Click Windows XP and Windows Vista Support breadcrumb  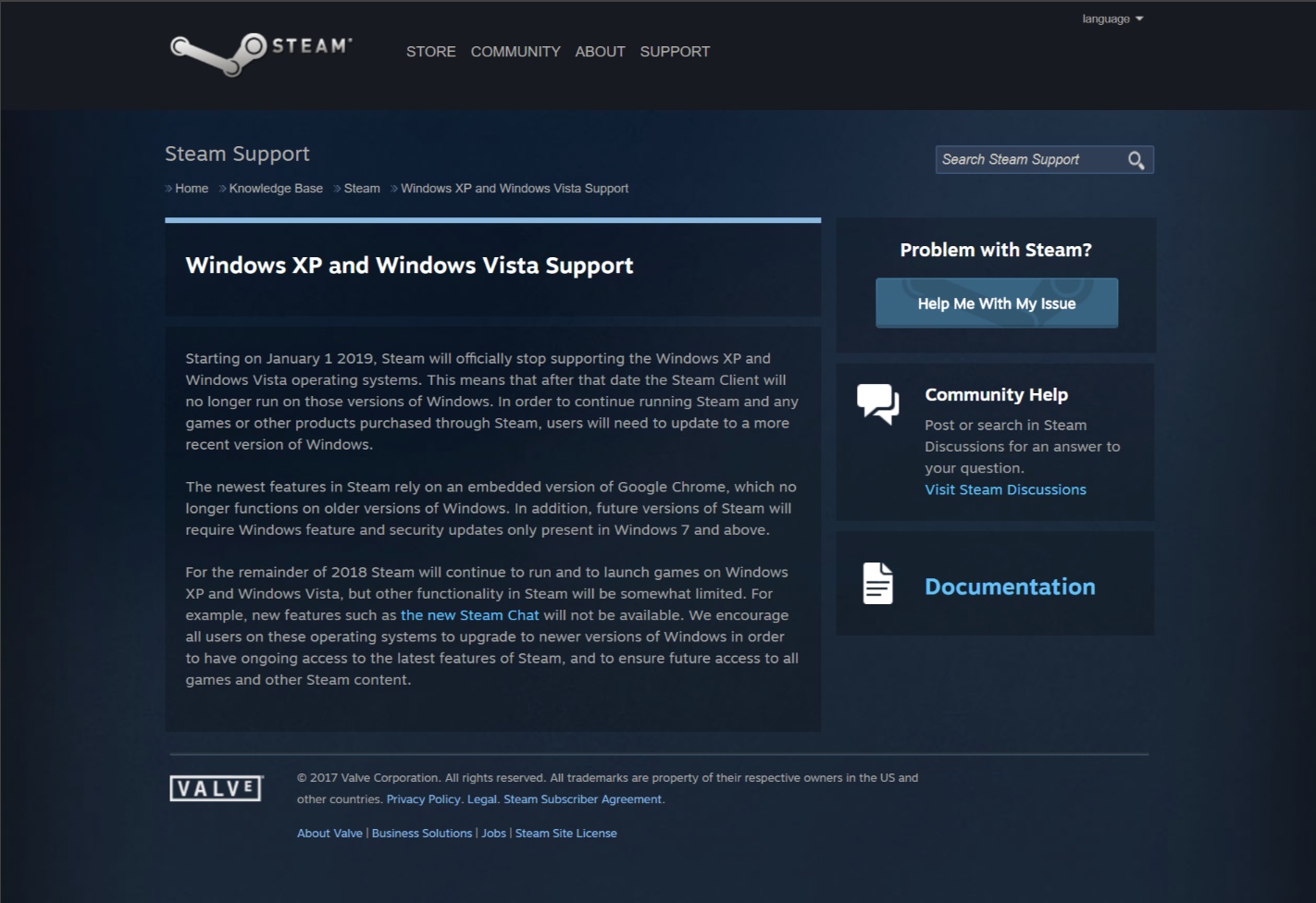click(x=515, y=188)
